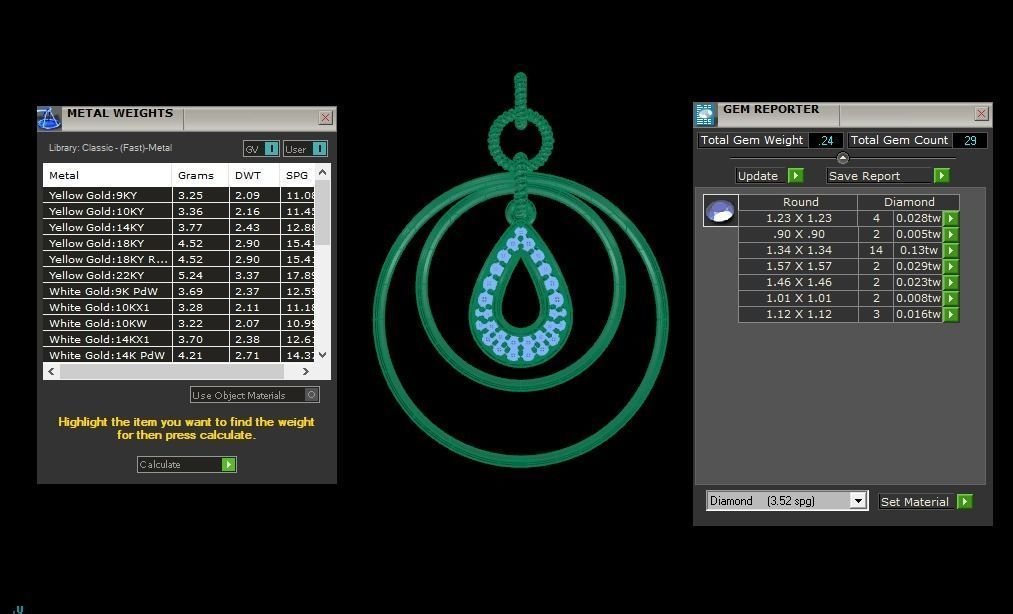
Task: Select Yellow Gold:10KY row
Action: coord(179,211)
